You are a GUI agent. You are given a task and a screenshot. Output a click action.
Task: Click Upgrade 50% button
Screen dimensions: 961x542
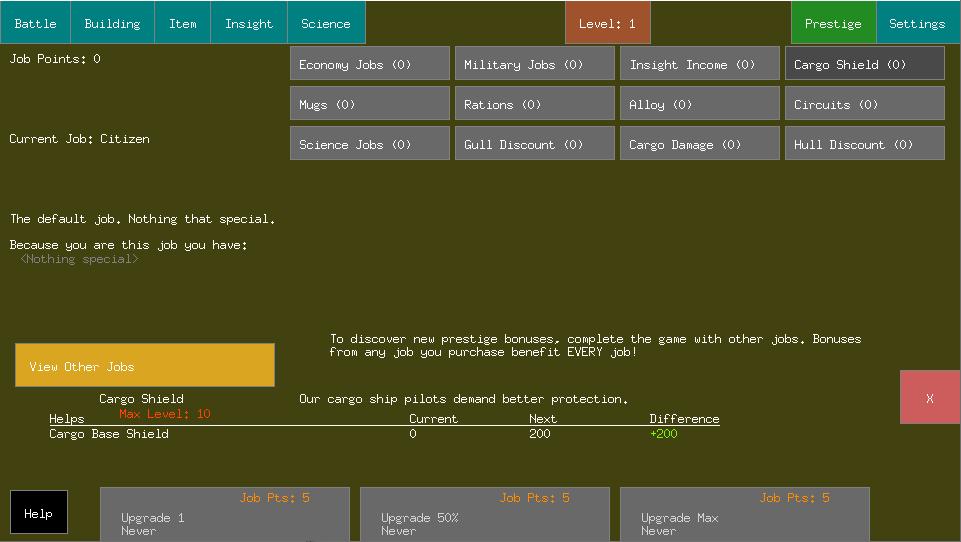(485, 514)
